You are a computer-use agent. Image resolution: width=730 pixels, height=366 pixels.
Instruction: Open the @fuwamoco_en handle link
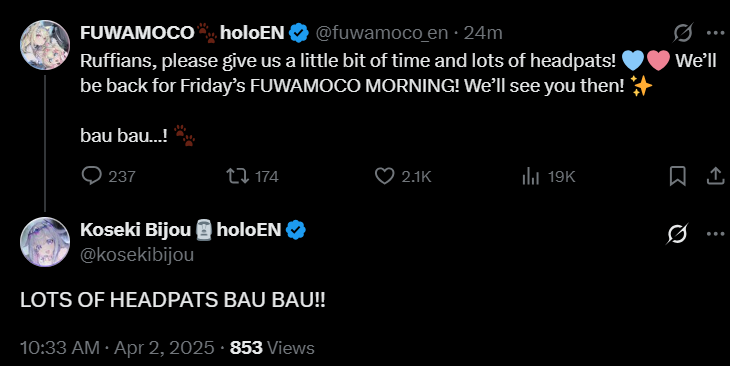(382, 33)
